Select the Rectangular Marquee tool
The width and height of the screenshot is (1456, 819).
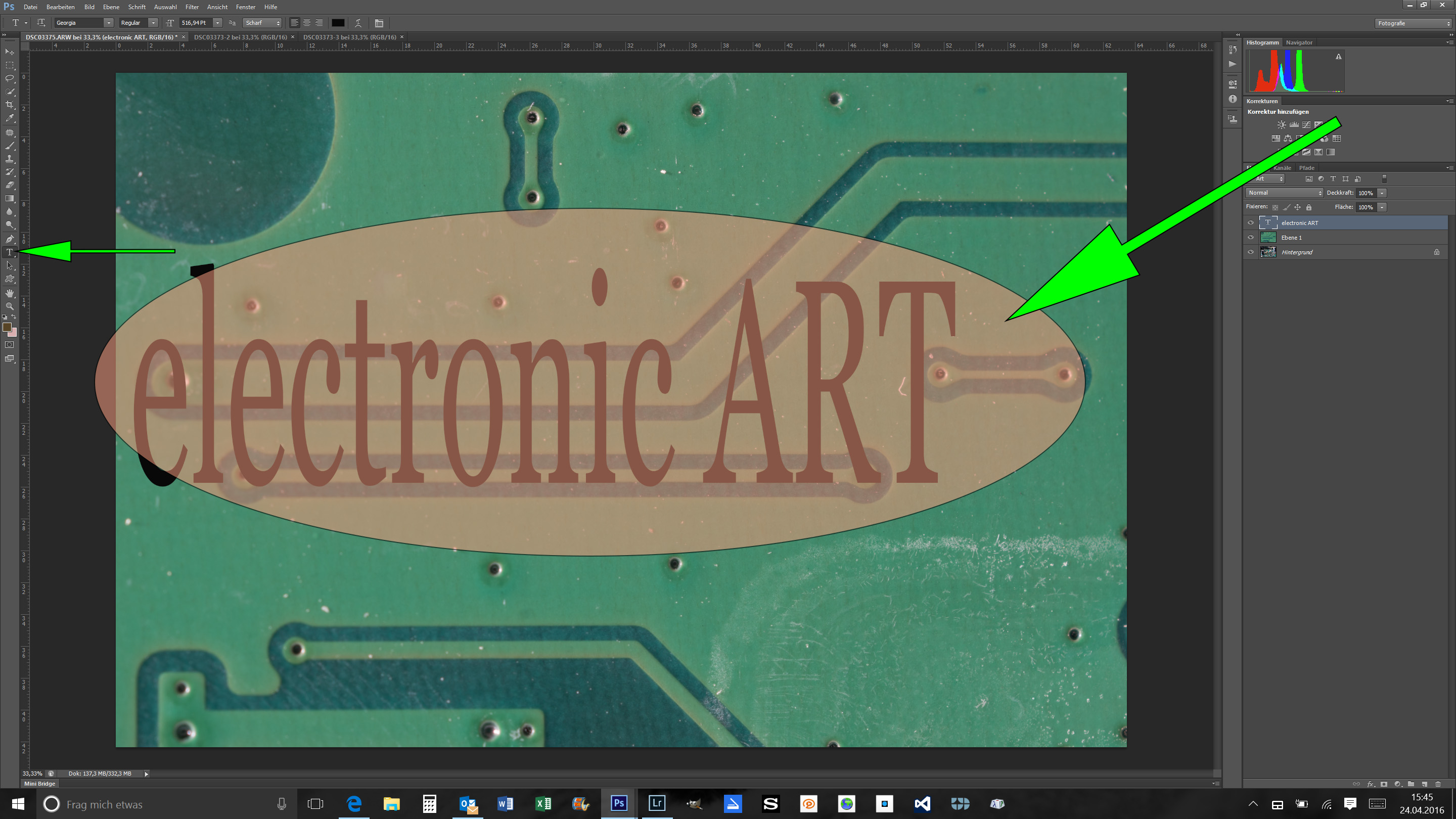click(10, 65)
